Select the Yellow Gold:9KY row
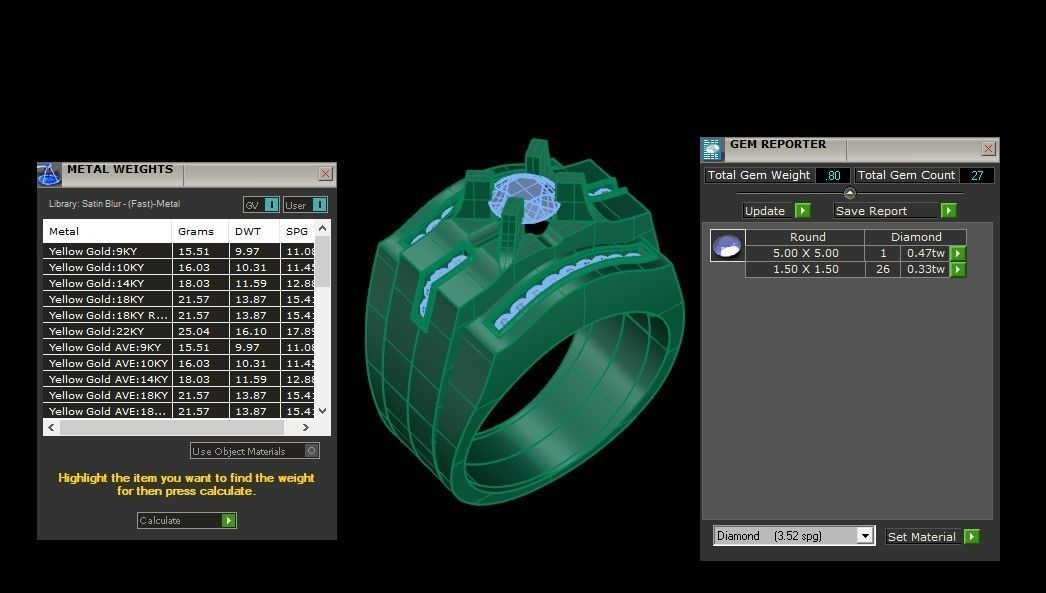1046x593 pixels. (179, 251)
